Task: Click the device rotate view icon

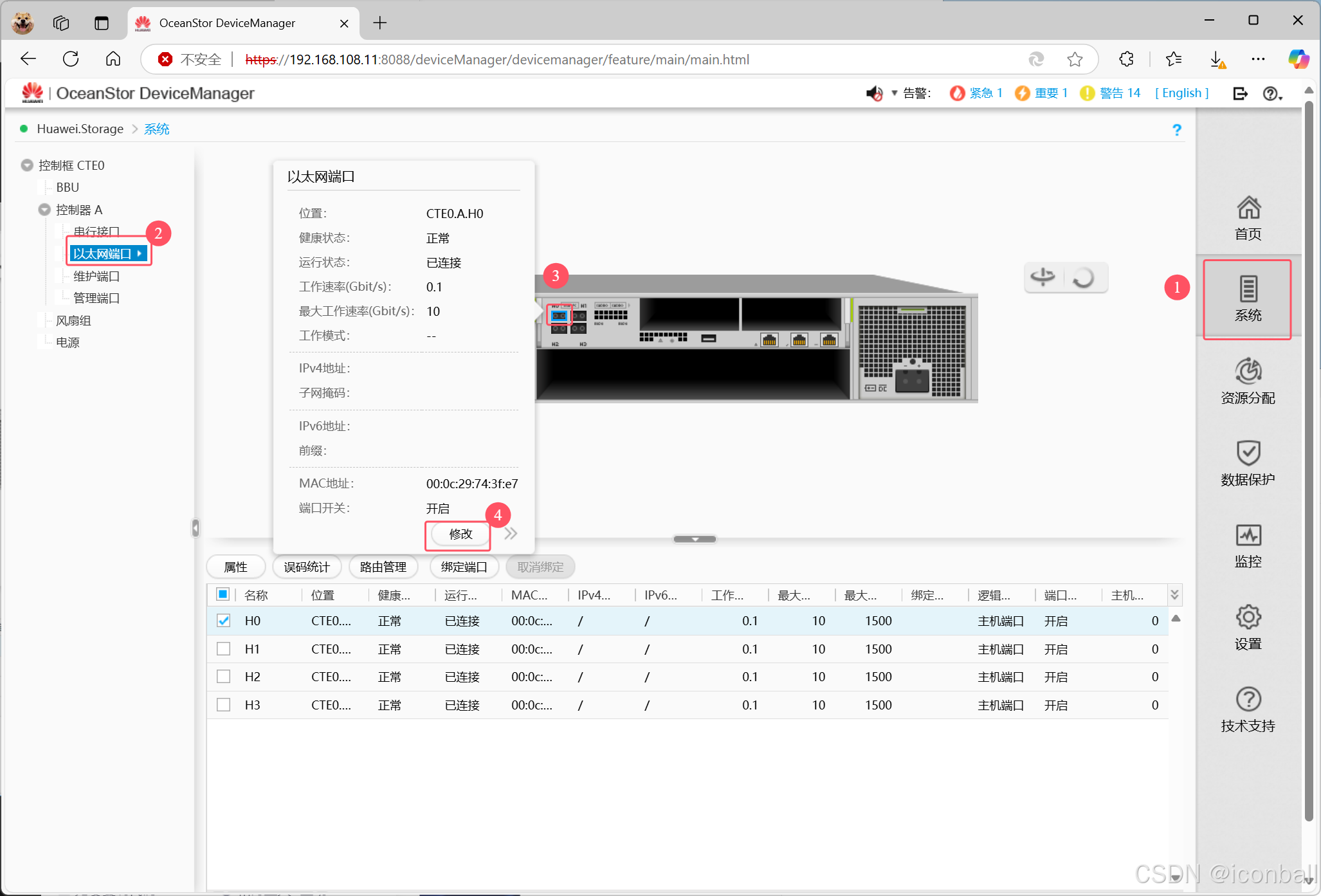Action: click(x=1043, y=278)
